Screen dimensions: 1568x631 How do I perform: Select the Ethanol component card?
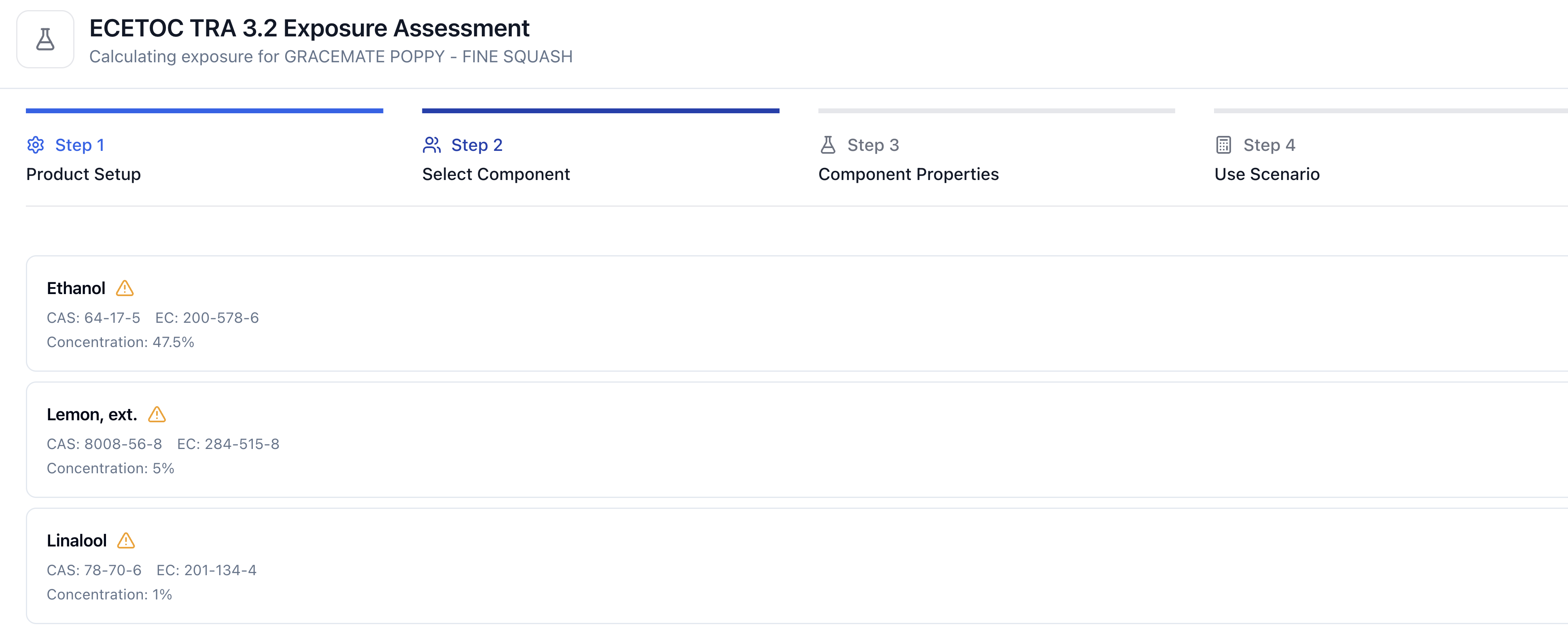(x=791, y=314)
